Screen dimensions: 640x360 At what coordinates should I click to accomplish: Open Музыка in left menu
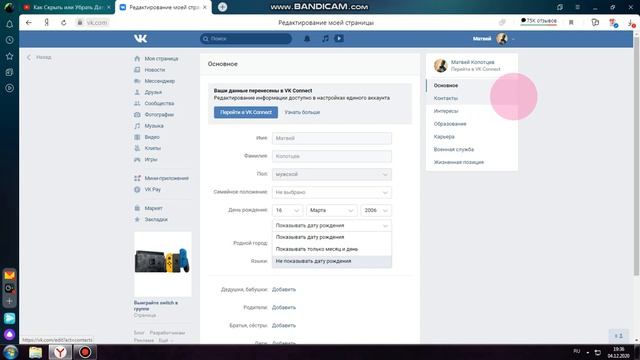(x=154, y=126)
